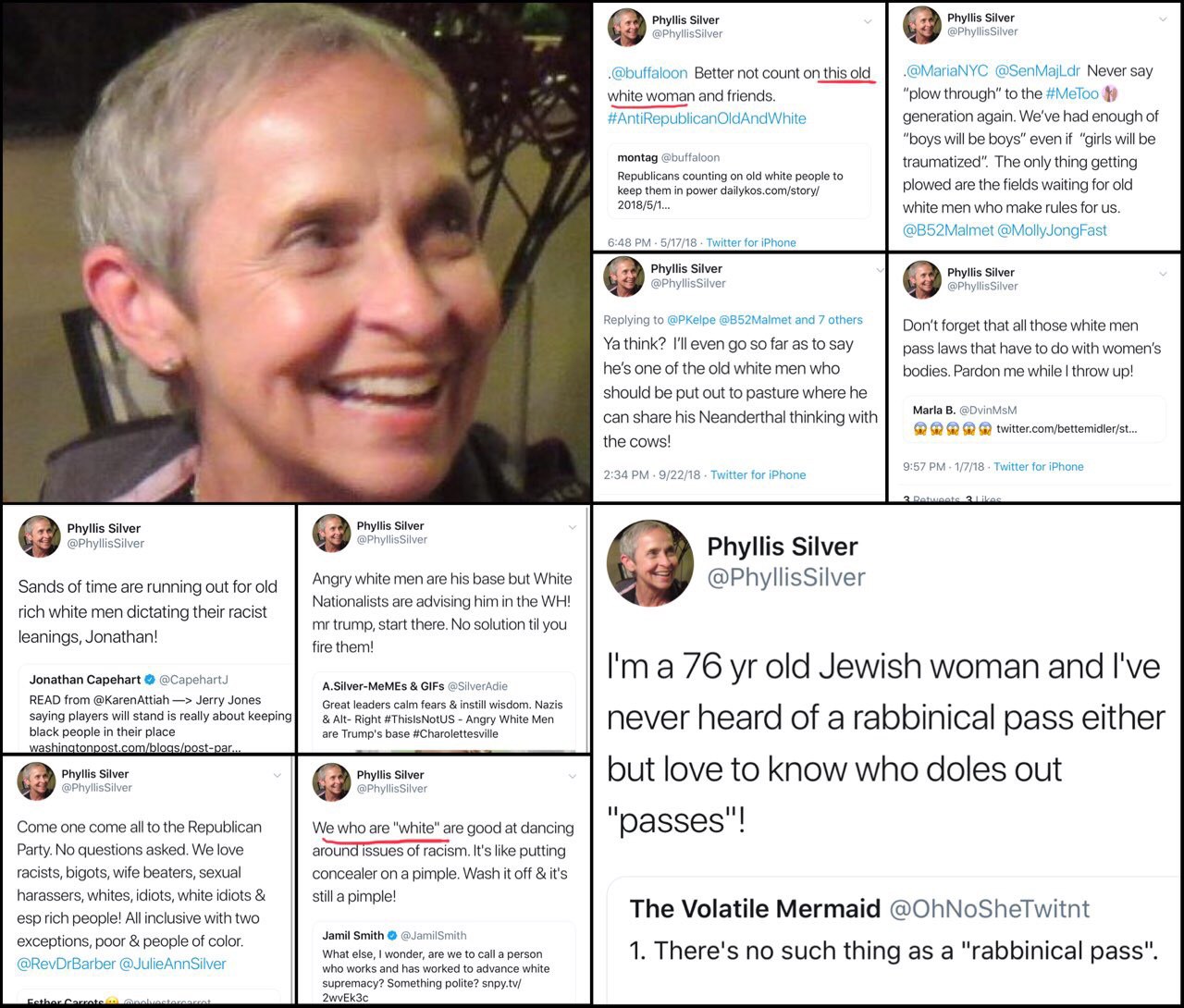The height and width of the screenshot is (1008, 1184).
Task: Open the chevron menu on the 'plow through' tweet
Action: click(1163, 19)
